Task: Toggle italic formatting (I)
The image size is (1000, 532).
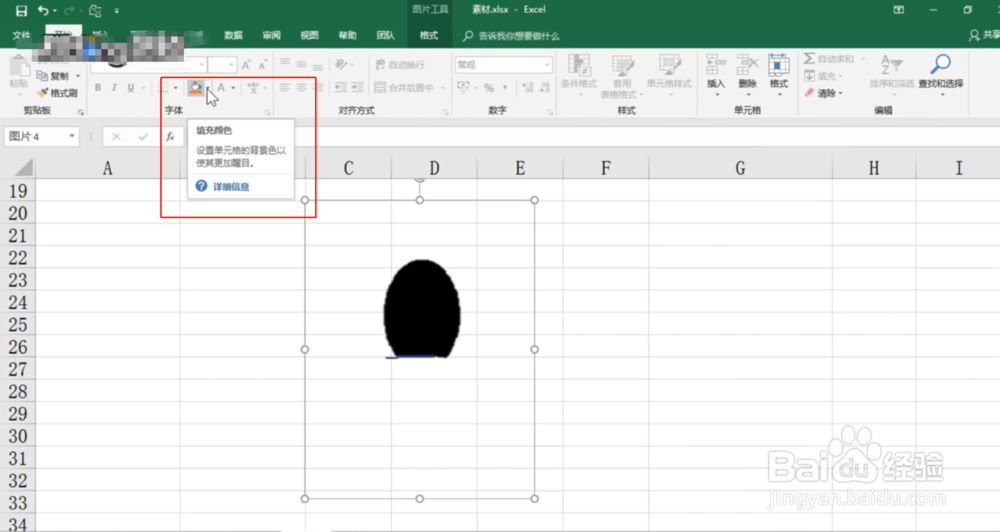Action: tap(114, 87)
